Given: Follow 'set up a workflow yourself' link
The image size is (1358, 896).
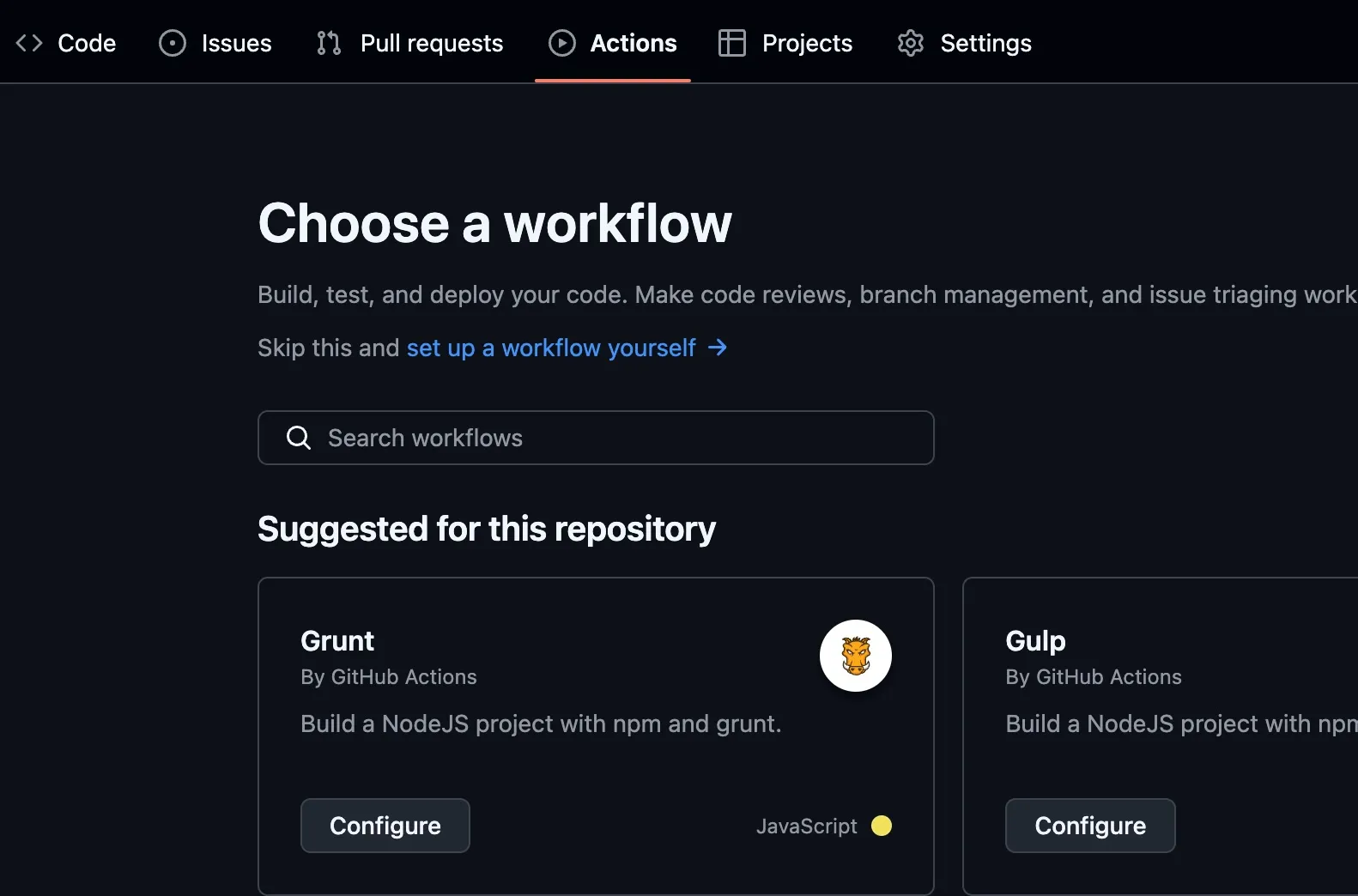Looking at the screenshot, I should click(551, 348).
